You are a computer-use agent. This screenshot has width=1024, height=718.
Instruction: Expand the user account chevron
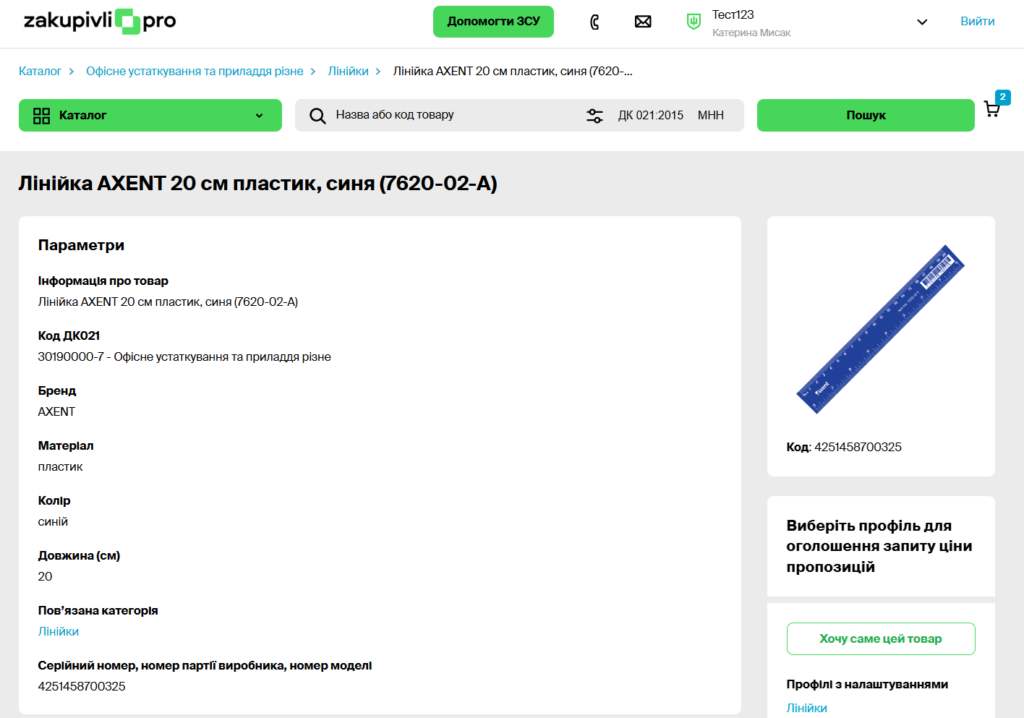coord(922,22)
